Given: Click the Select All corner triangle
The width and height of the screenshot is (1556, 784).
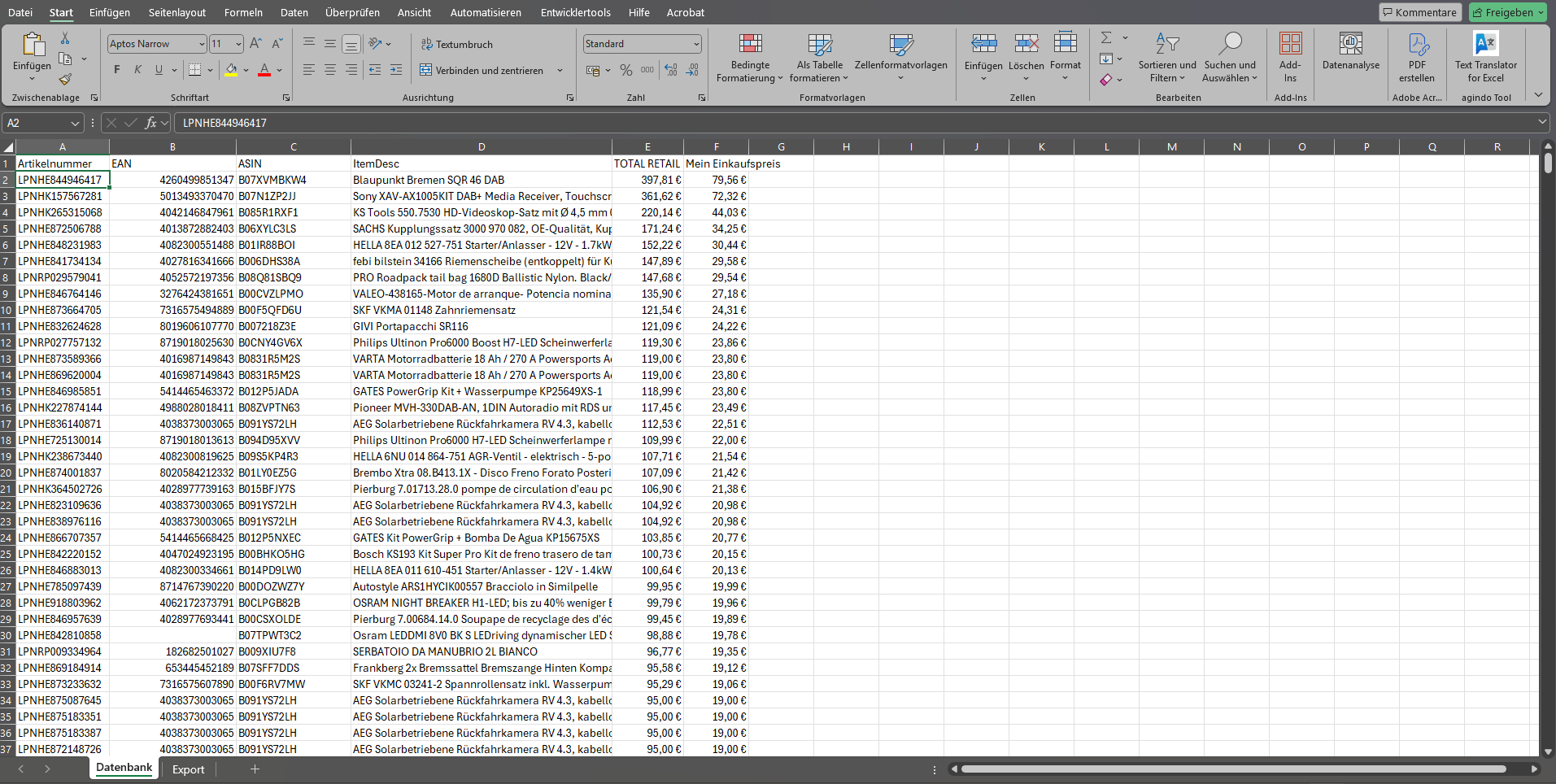Looking at the screenshot, I should [8, 147].
